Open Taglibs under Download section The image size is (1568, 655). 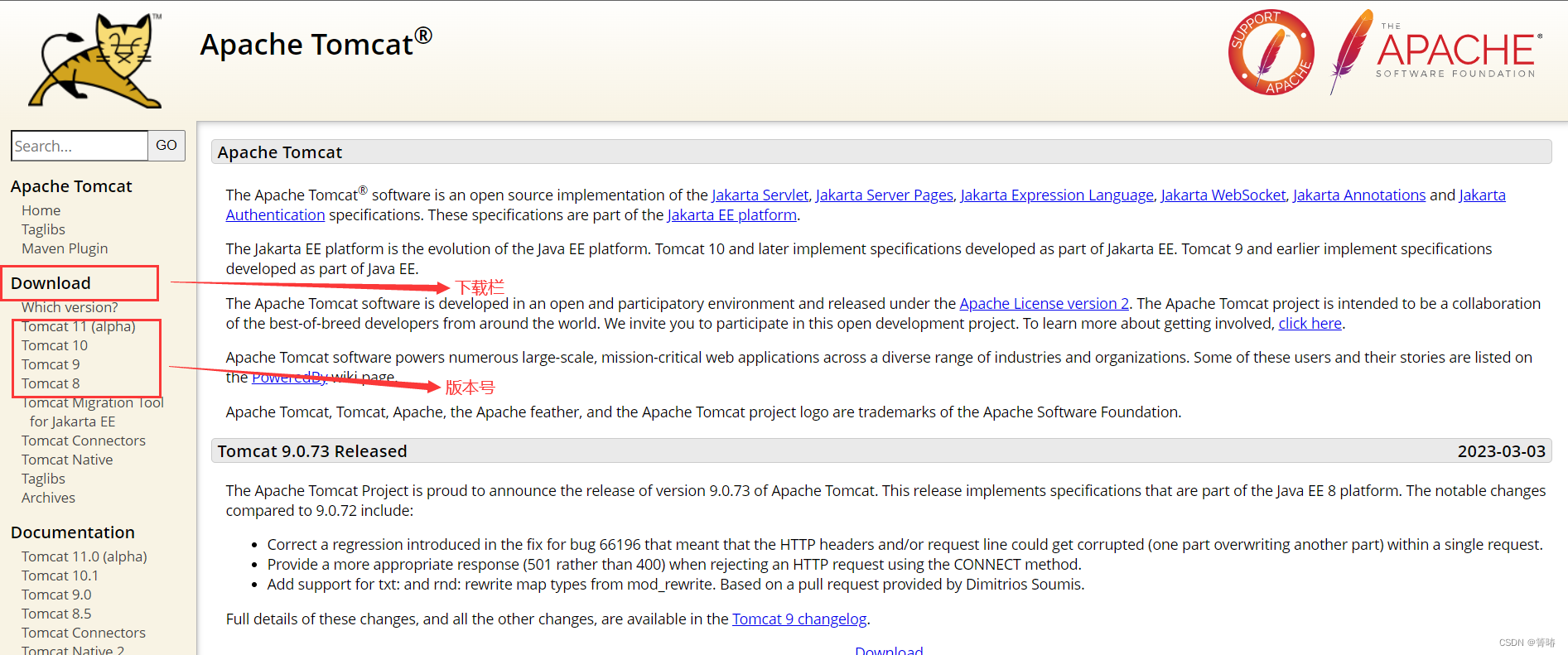43,479
